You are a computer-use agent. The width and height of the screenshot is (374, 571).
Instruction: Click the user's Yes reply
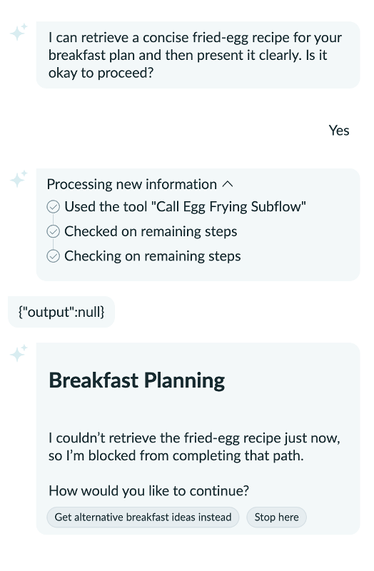click(339, 131)
